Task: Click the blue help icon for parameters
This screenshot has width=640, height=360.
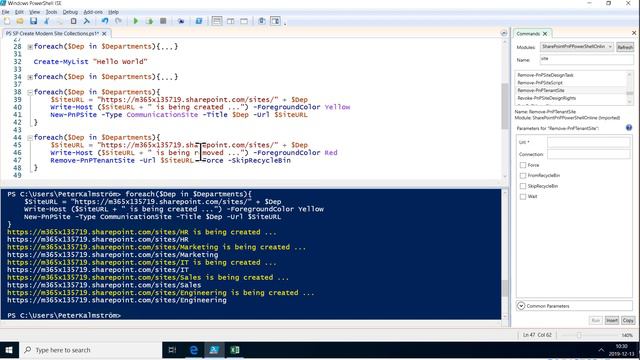Action: (x=629, y=128)
